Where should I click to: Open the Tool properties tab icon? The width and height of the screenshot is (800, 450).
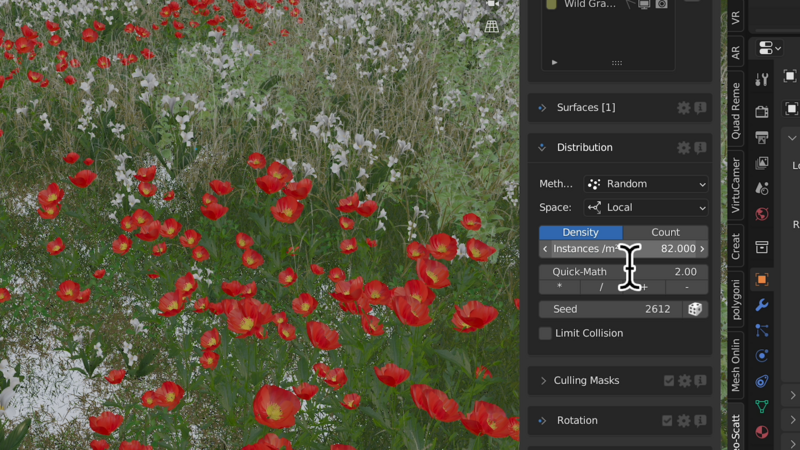(x=762, y=80)
